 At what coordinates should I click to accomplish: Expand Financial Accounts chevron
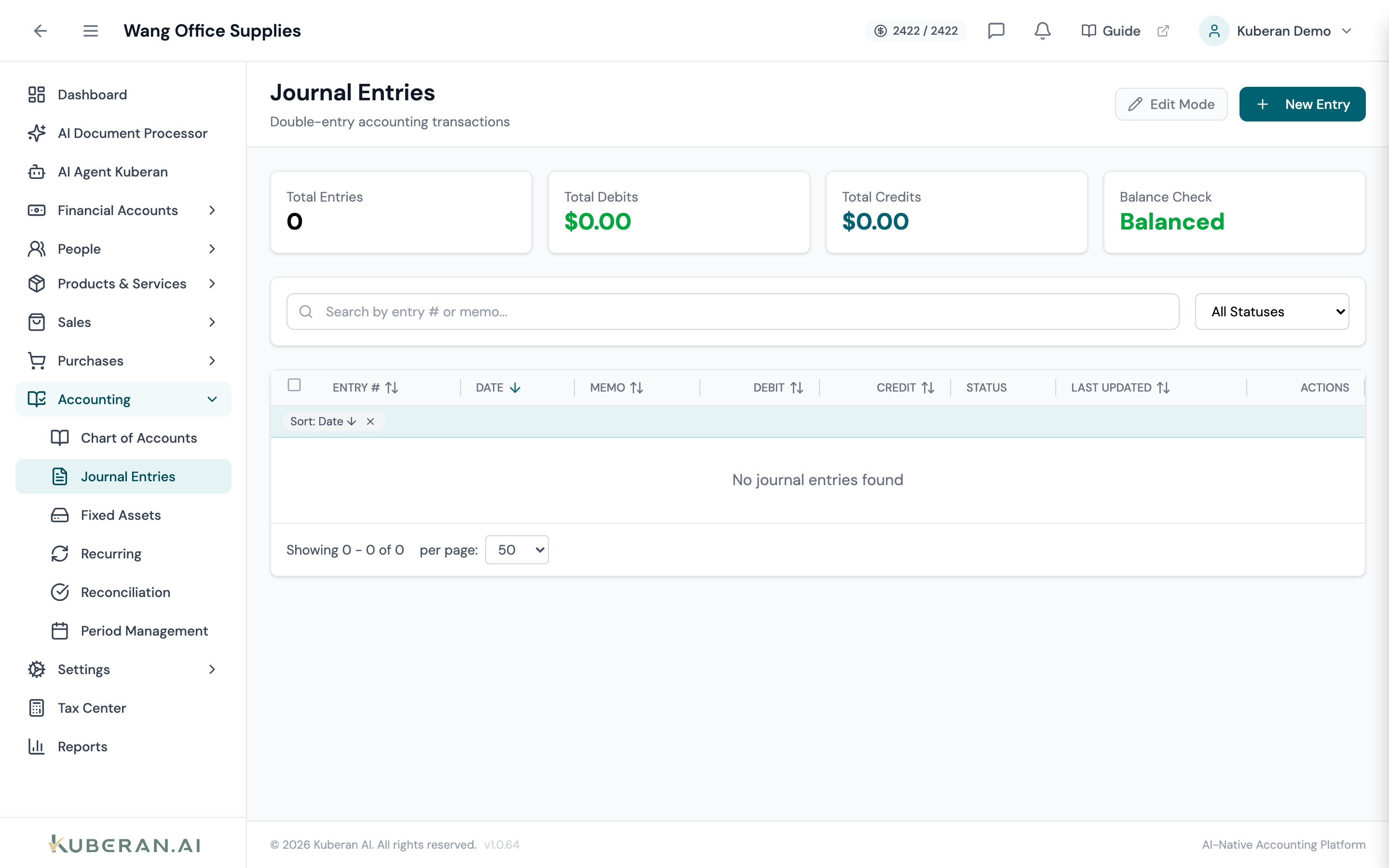212,210
